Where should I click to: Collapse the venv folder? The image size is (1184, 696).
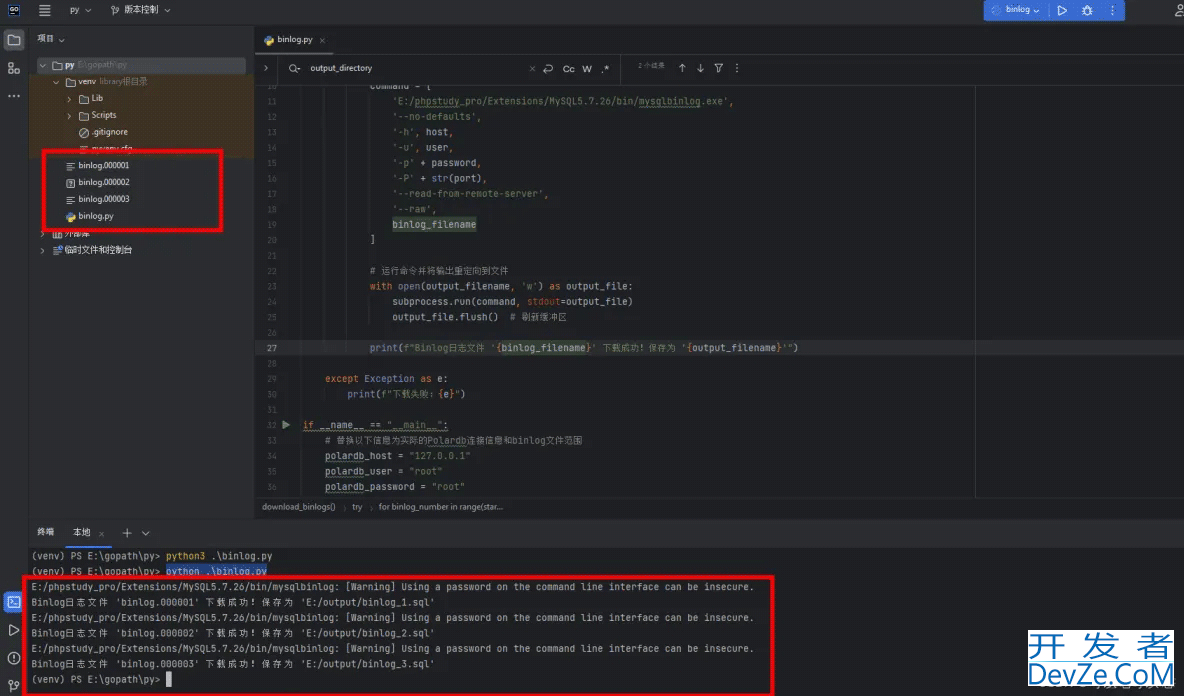pyautogui.click(x=57, y=82)
